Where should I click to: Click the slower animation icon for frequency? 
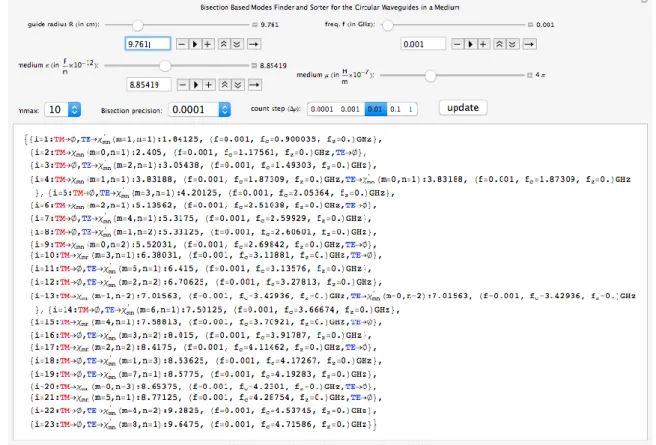(512, 44)
